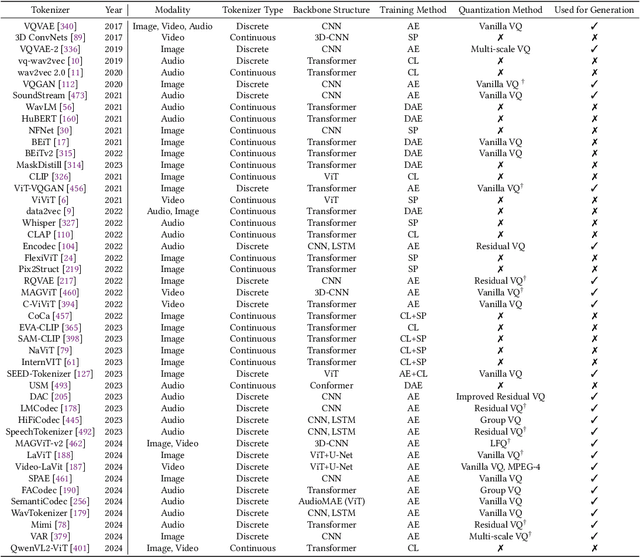Follow reference 78 beside Mimi
The height and width of the screenshot is (558, 640).
(x=62, y=524)
